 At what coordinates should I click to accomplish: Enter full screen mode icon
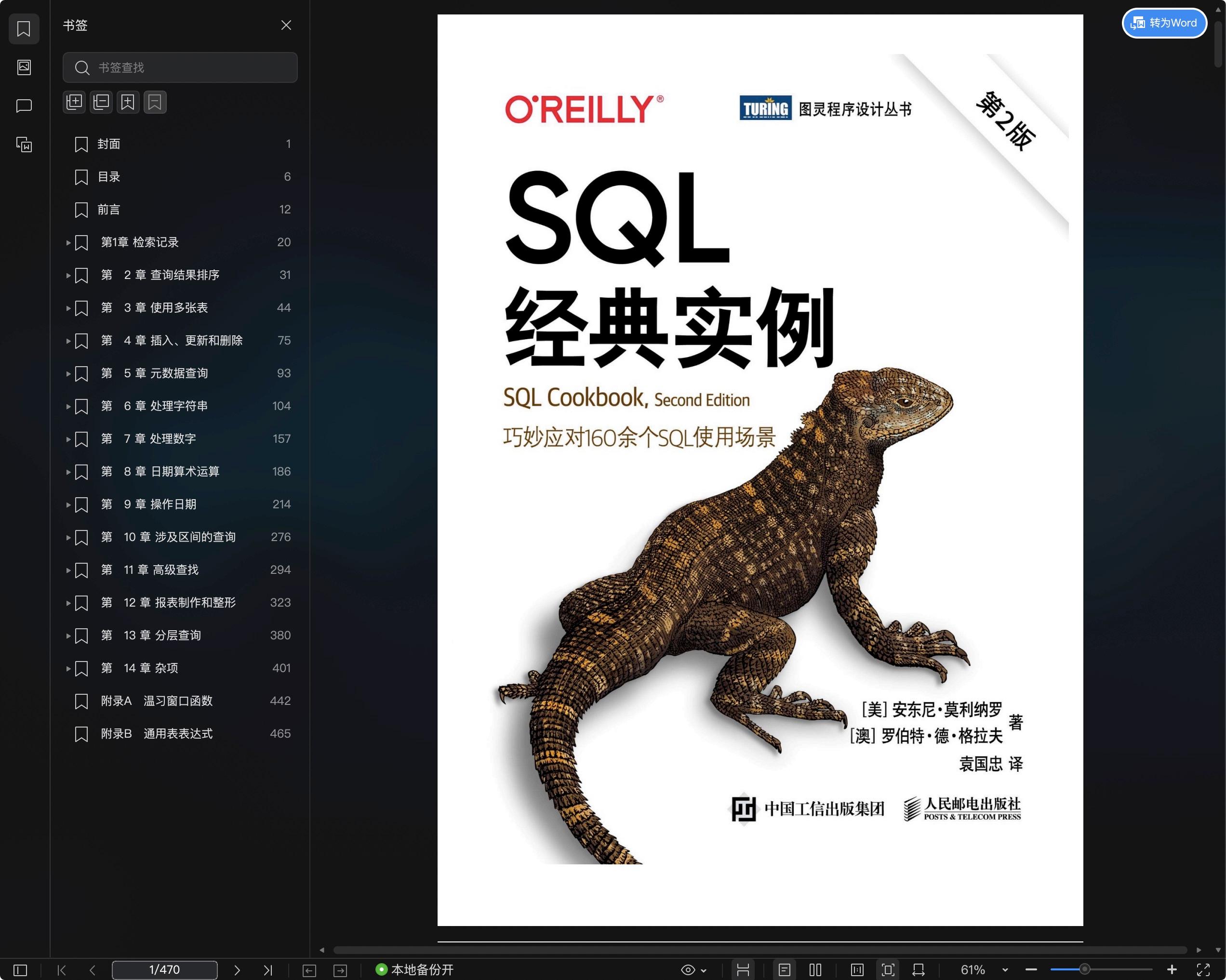point(1203,970)
